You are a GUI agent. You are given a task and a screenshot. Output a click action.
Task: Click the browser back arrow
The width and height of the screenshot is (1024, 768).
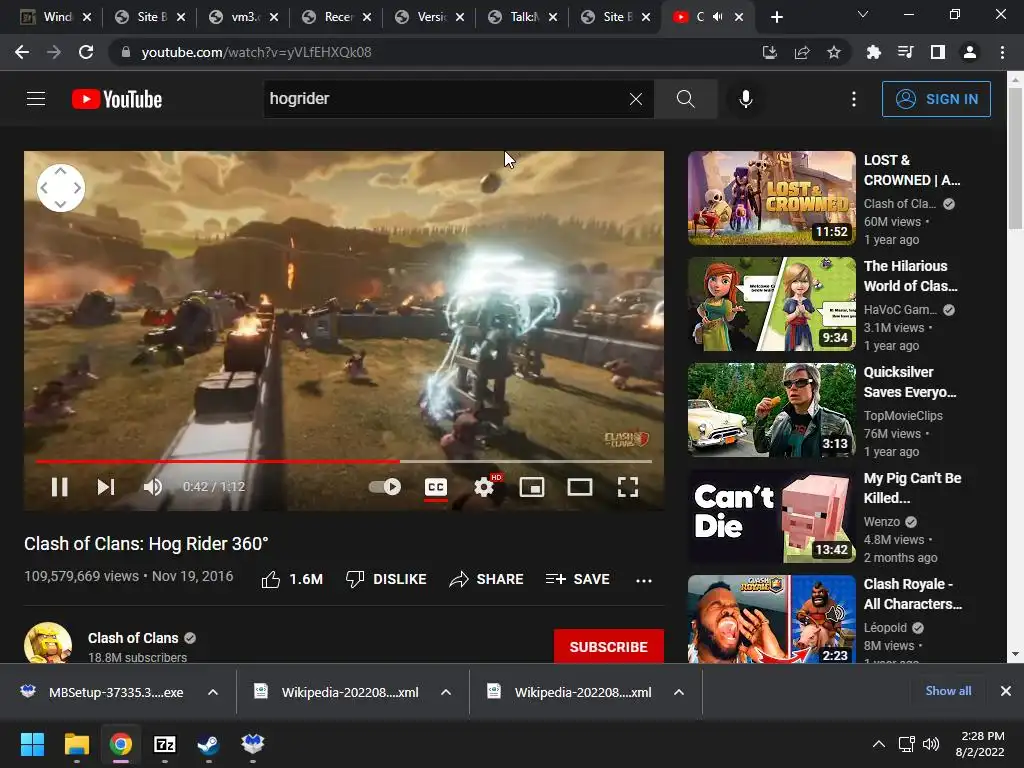(x=22, y=52)
